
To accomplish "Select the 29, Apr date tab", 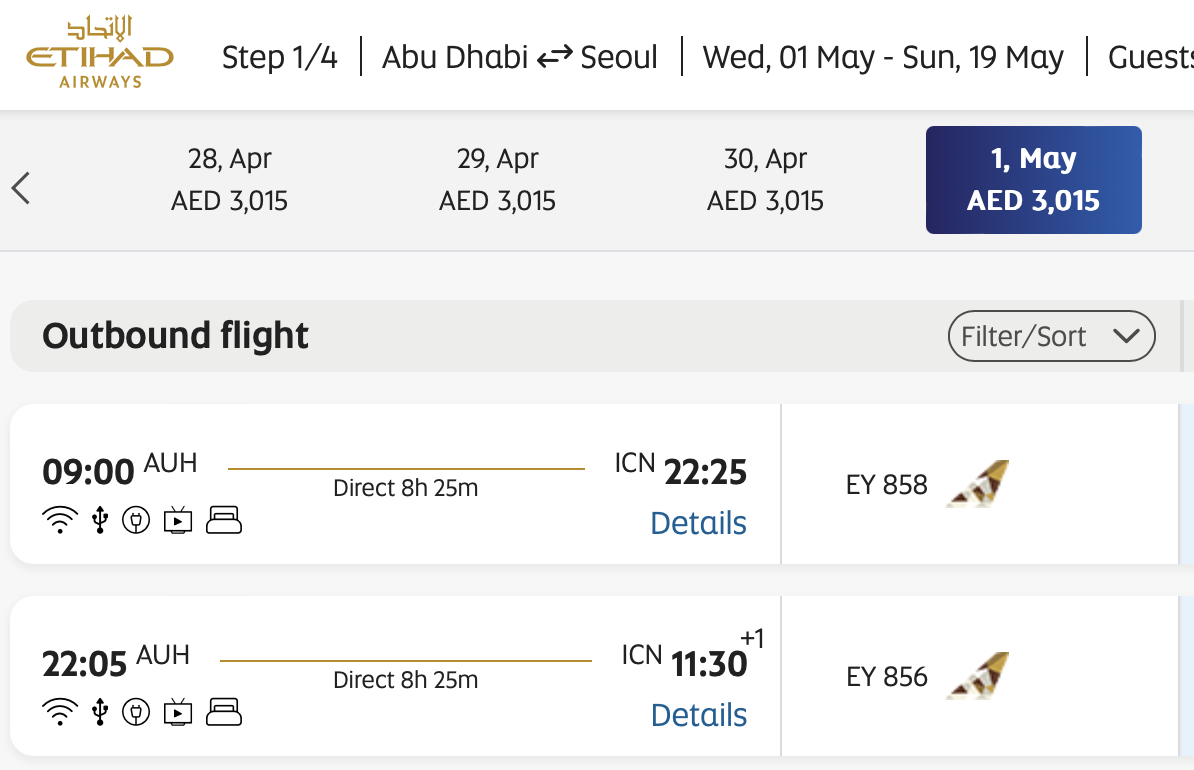I will click(x=498, y=180).
